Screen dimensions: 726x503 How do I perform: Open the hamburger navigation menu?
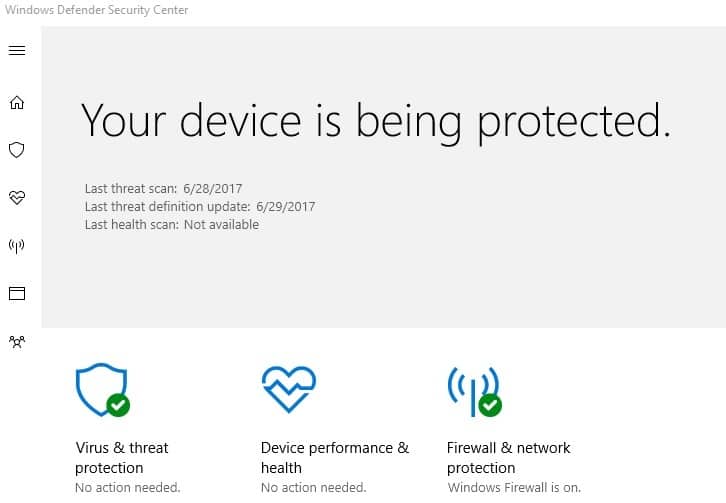[17, 50]
